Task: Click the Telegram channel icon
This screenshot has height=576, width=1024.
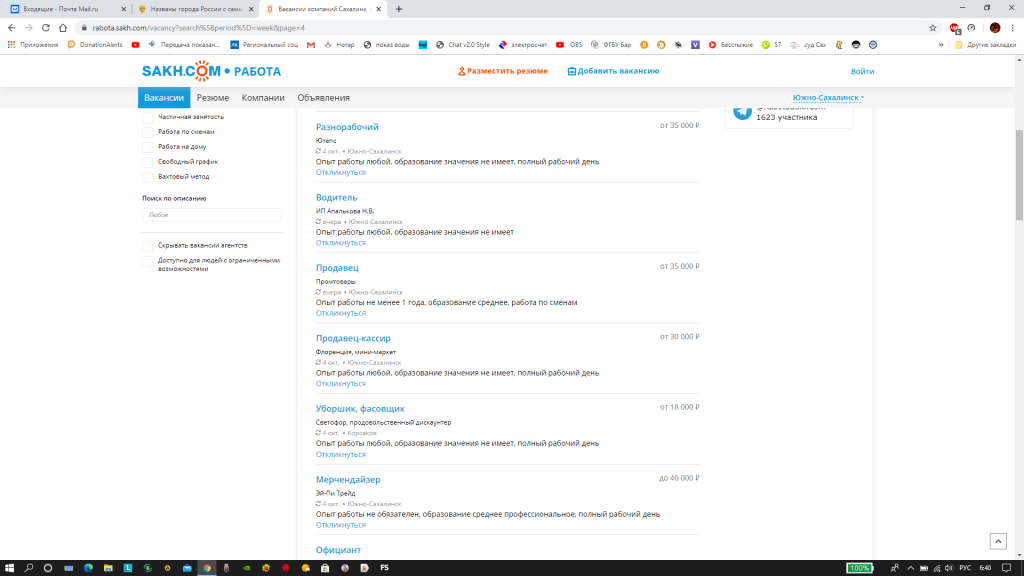Action: [x=742, y=111]
